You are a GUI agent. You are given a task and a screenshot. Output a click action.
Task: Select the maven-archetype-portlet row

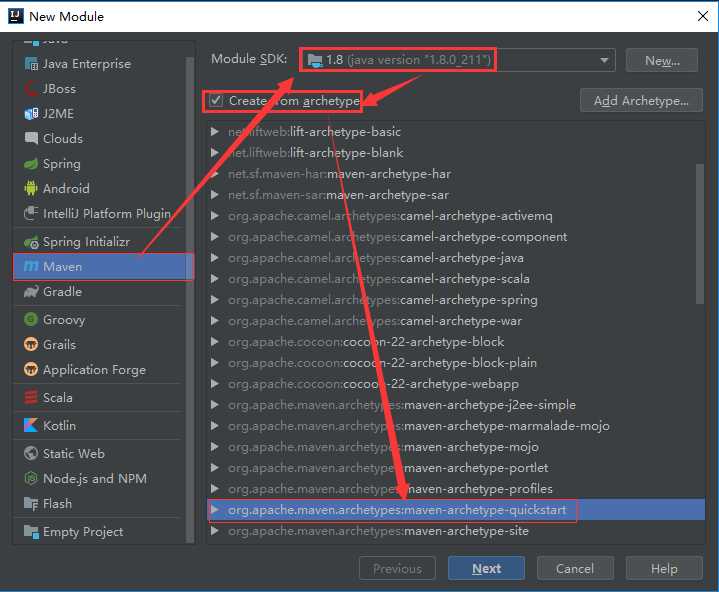pos(455,468)
